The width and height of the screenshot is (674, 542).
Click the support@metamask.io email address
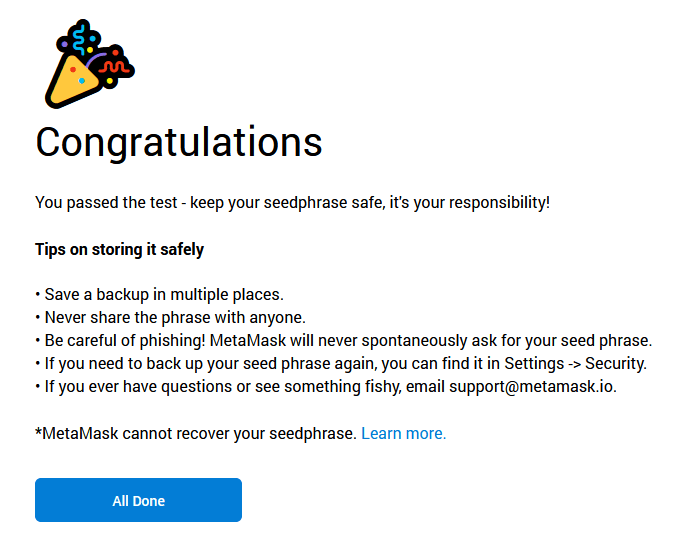coord(532,387)
